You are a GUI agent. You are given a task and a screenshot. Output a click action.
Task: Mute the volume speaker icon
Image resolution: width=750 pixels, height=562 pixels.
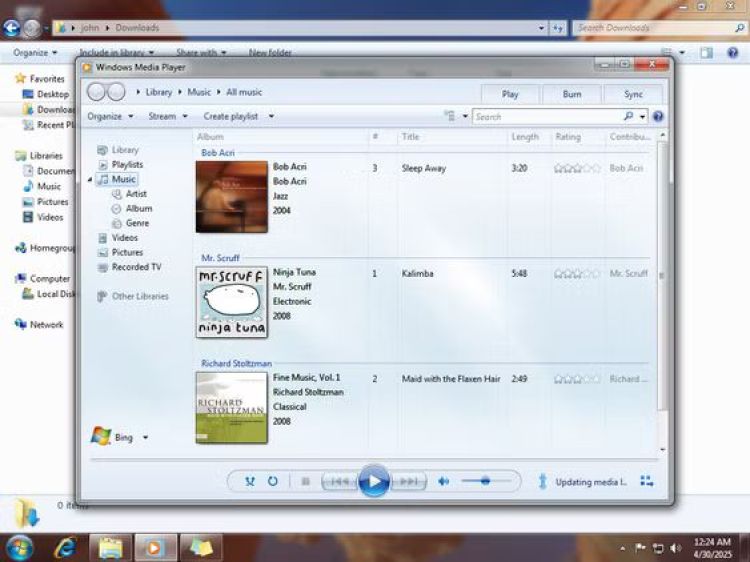(x=444, y=481)
